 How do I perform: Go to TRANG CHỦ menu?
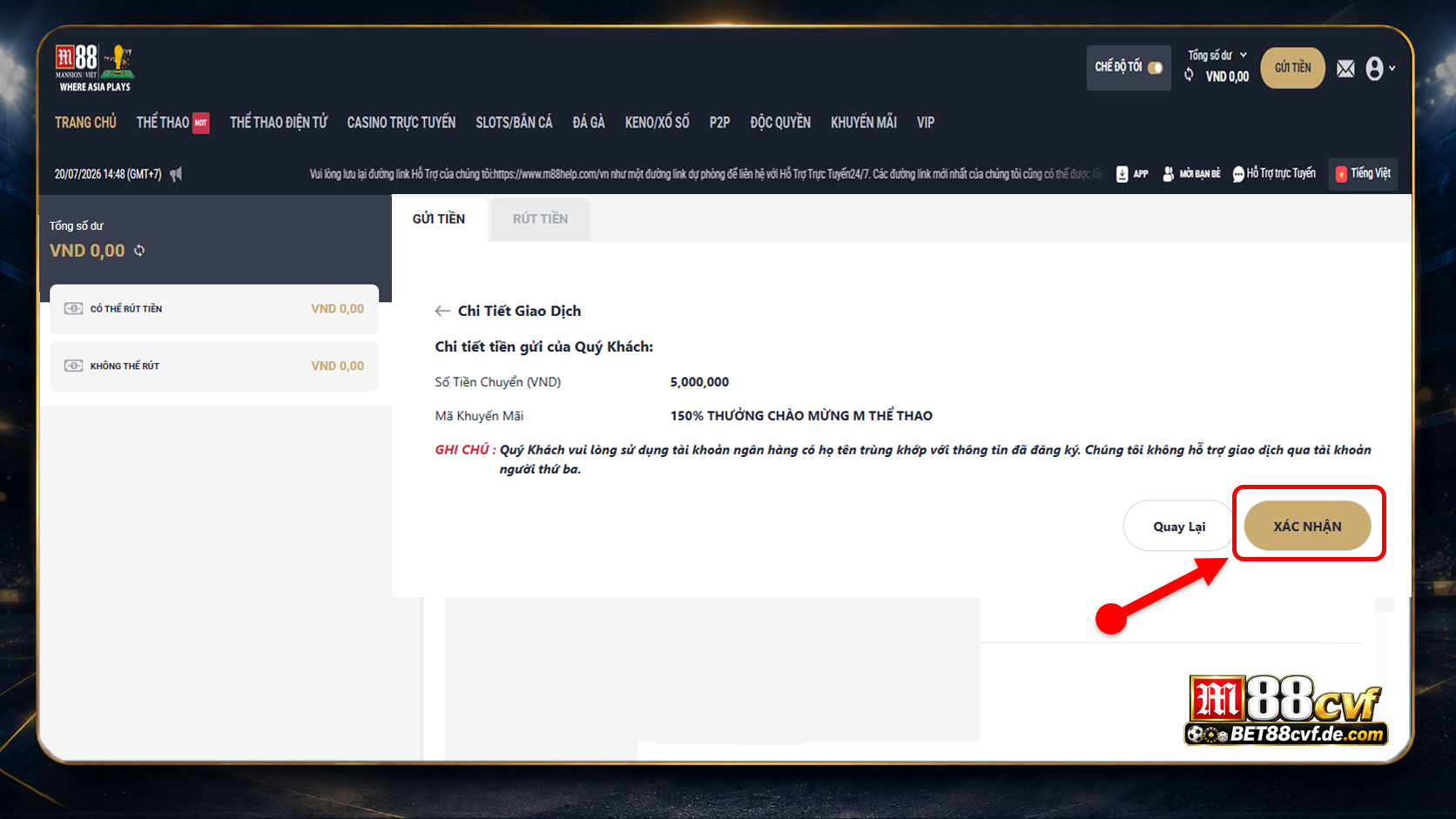(x=85, y=123)
